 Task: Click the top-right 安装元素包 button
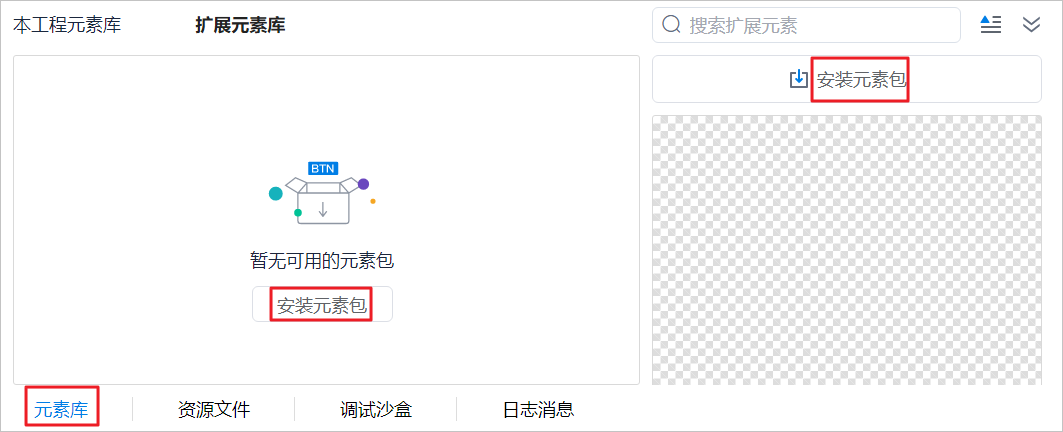[847, 79]
